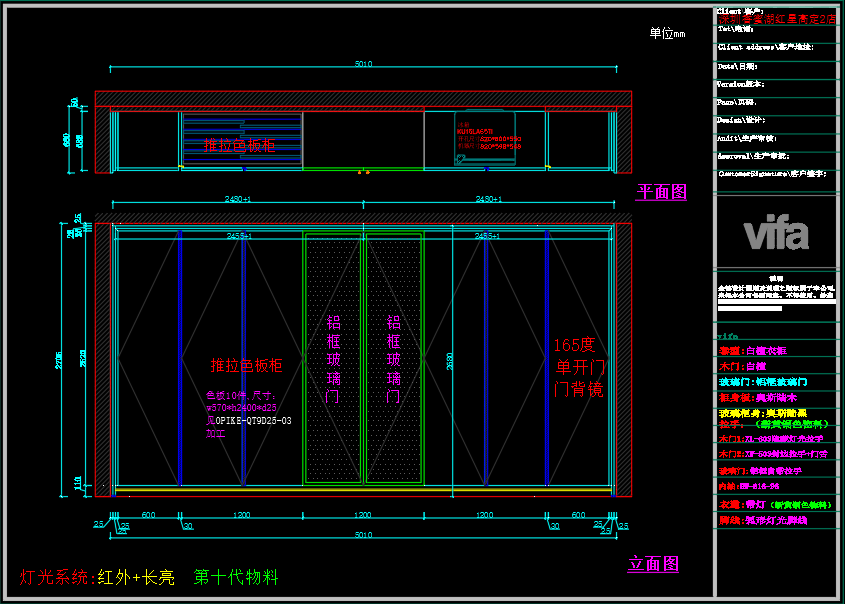Click the Version\版本 field in title block
Screen dimensions: 845x604
coord(742,84)
